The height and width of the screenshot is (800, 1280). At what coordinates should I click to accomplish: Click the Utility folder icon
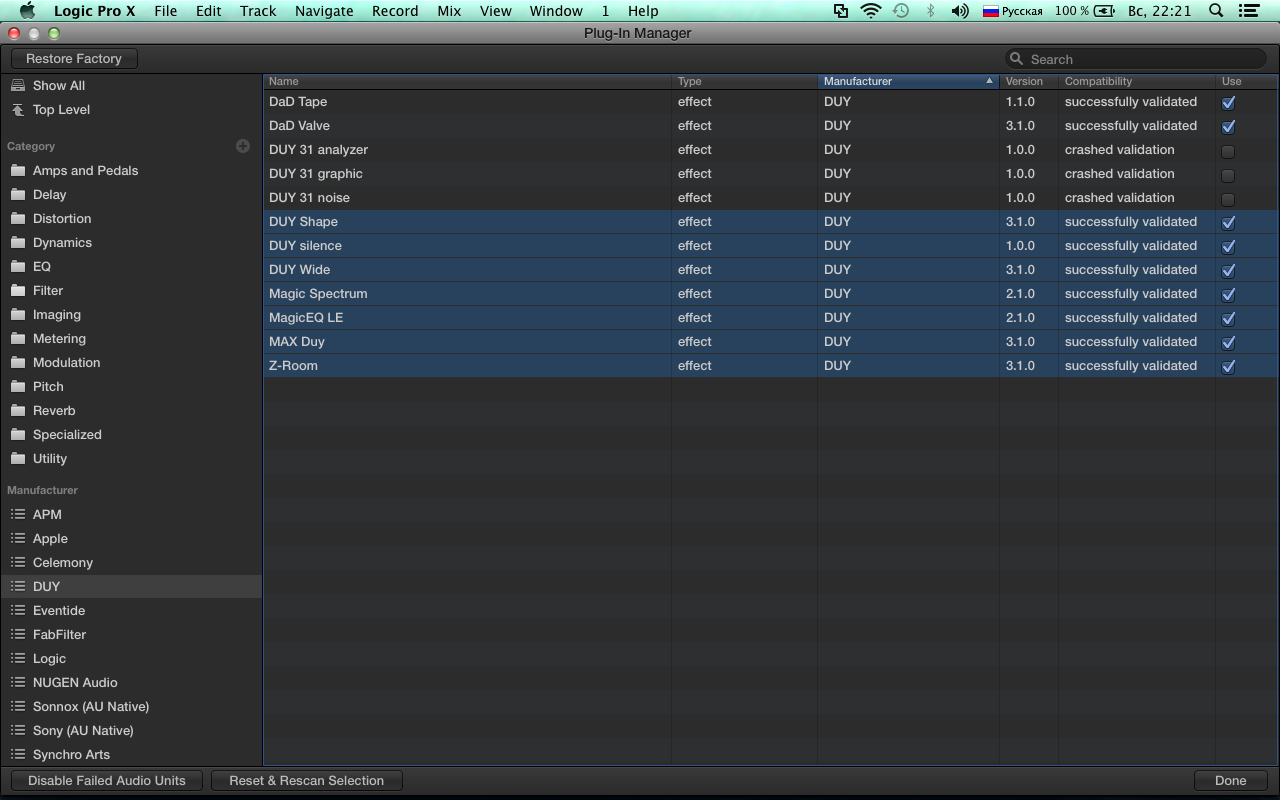(18, 459)
